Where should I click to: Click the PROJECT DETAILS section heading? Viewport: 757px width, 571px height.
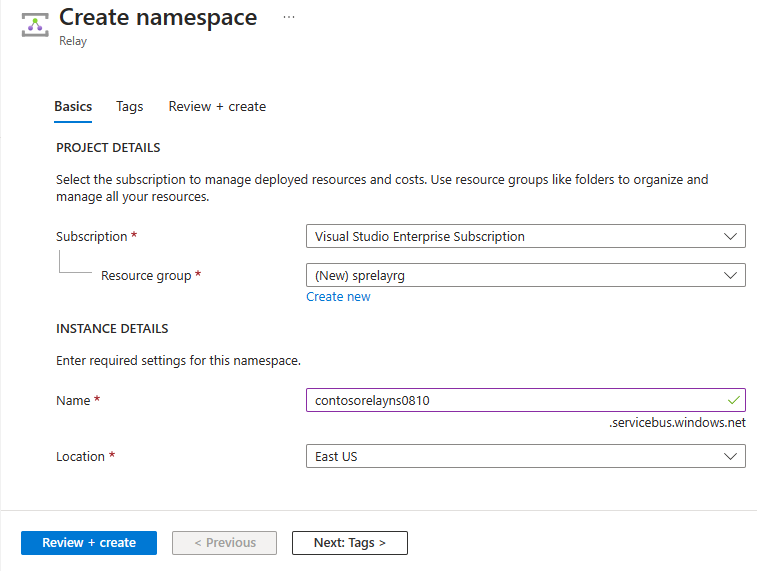[108, 147]
